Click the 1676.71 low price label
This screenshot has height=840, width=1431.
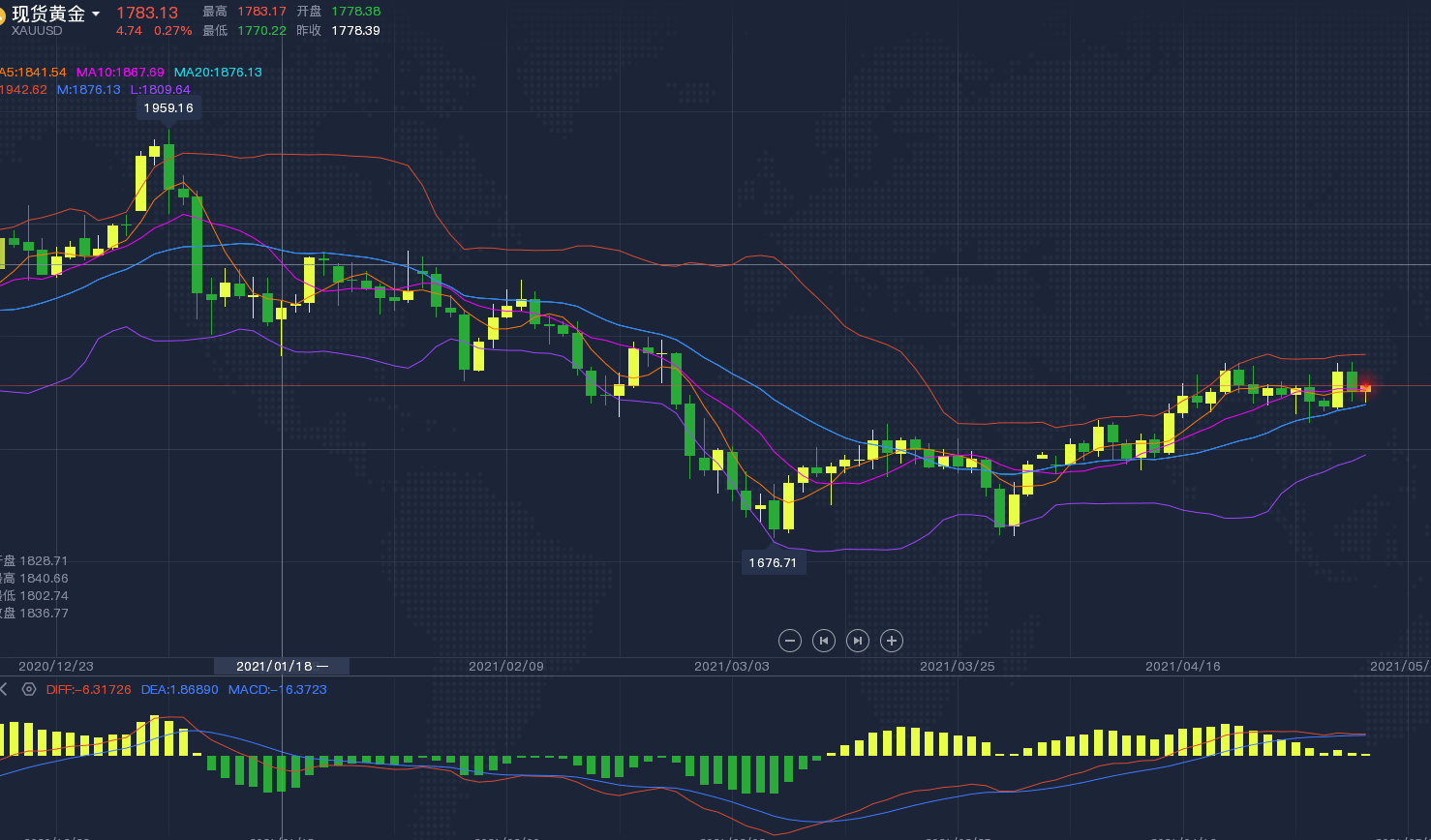click(773, 563)
